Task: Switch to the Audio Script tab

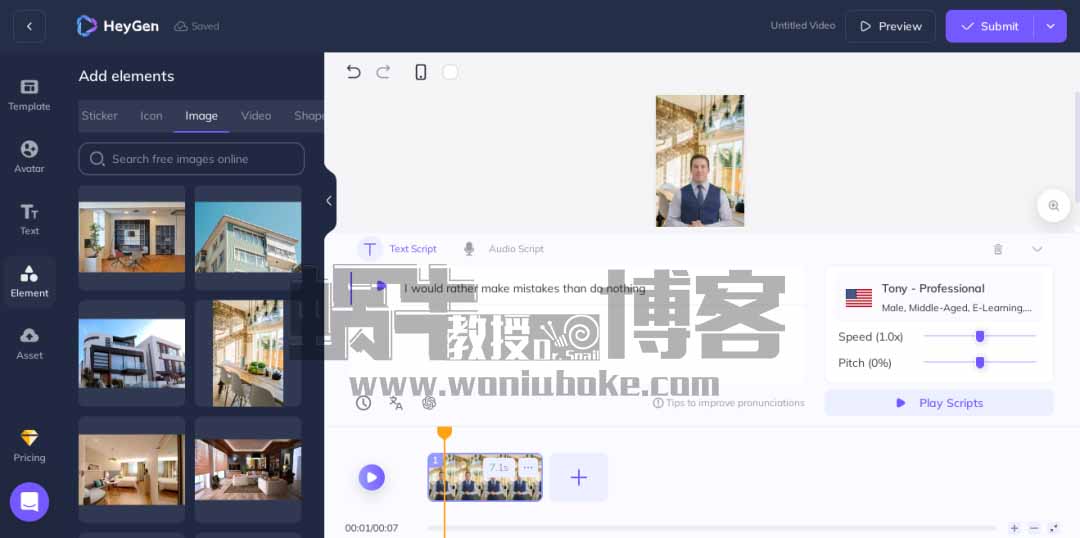Action: (503, 249)
